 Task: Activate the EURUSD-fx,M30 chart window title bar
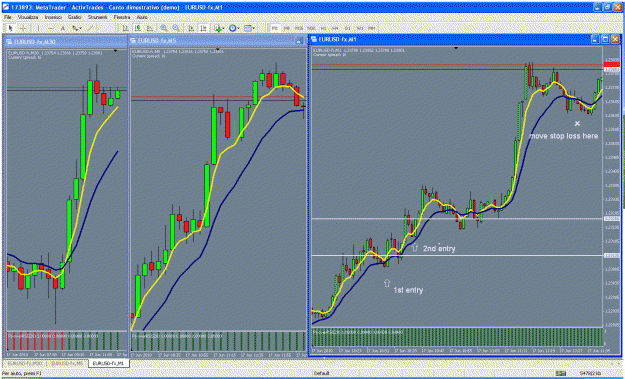point(65,41)
